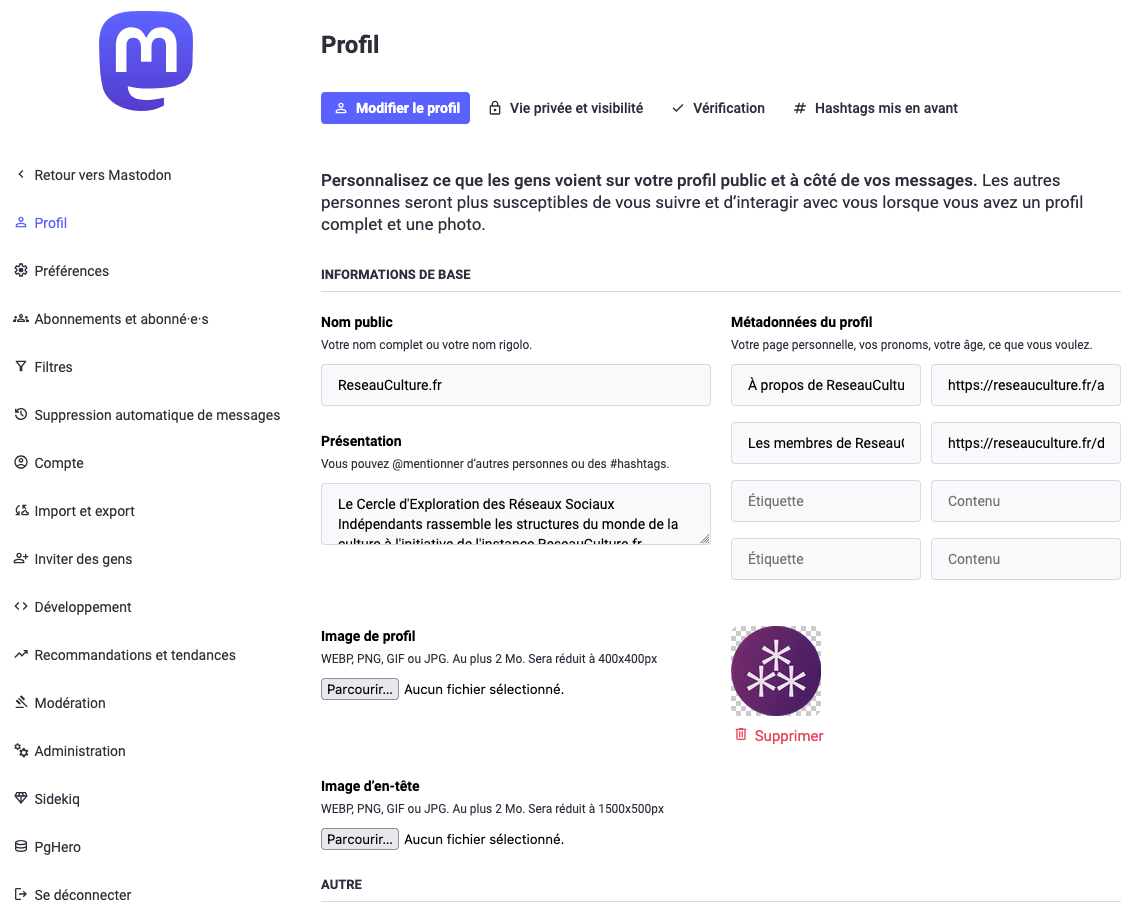1141x911 pixels.
Task: Focus the Nom public text field
Action: pos(516,385)
